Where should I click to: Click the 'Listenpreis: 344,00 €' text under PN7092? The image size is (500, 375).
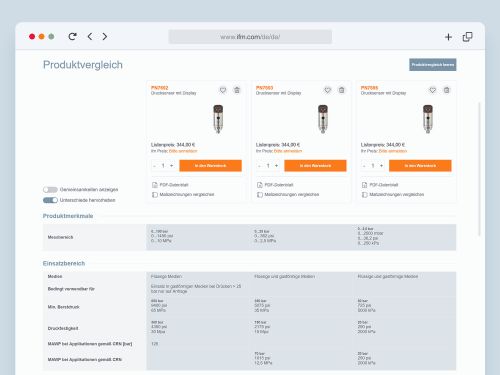(x=173, y=145)
